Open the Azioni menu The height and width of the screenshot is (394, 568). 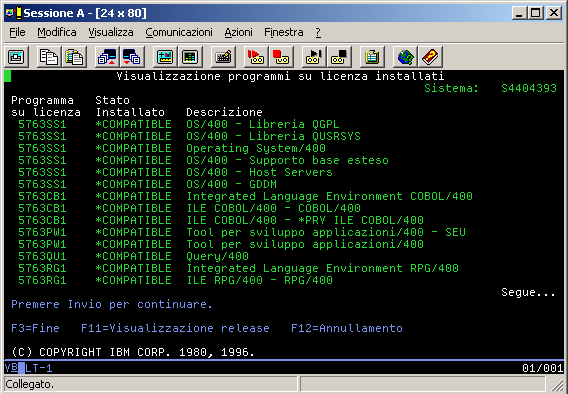[238, 32]
